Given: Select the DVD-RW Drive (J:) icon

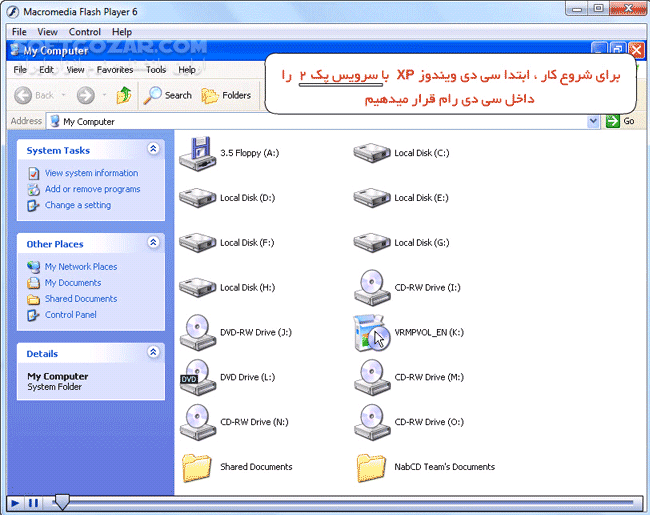Looking at the screenshot, I should [x=198, y=332].
